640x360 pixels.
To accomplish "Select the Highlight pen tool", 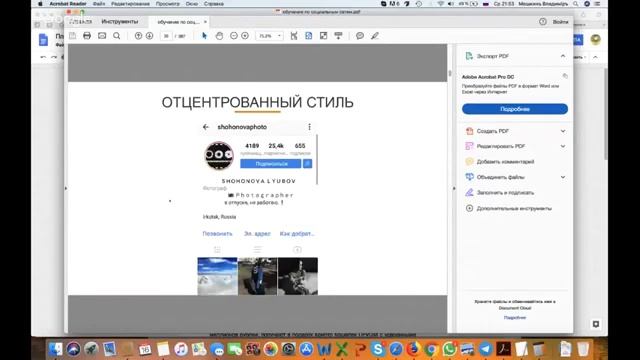I will click(x=375, y=36).
